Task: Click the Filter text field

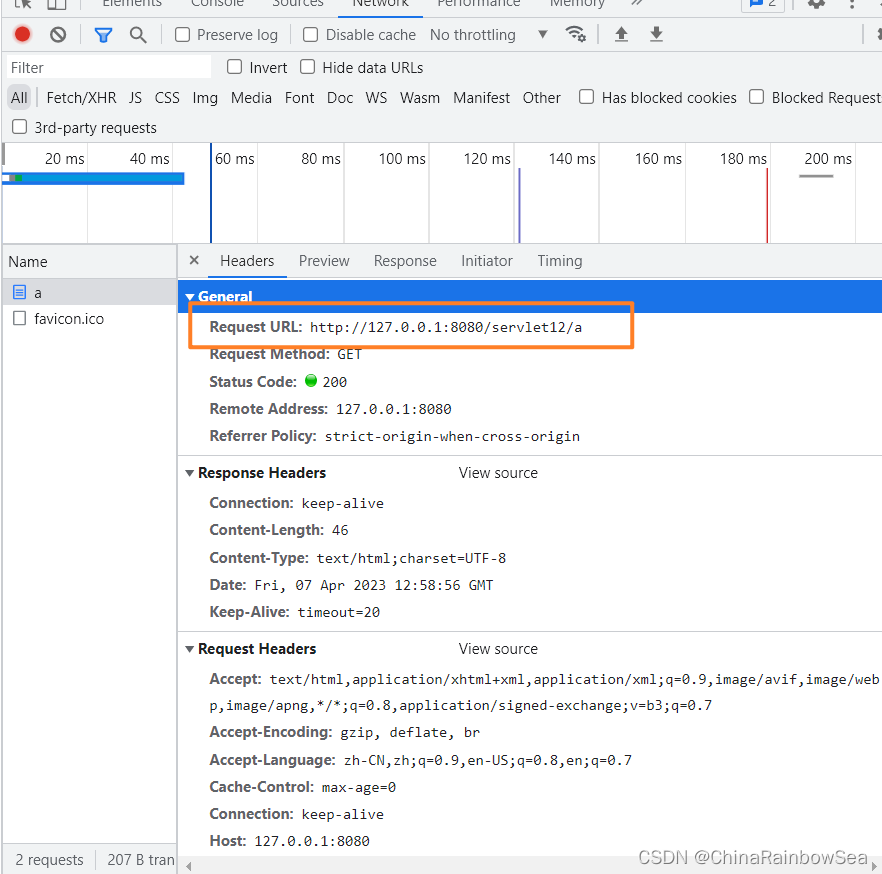Action: tap(109, 67)
